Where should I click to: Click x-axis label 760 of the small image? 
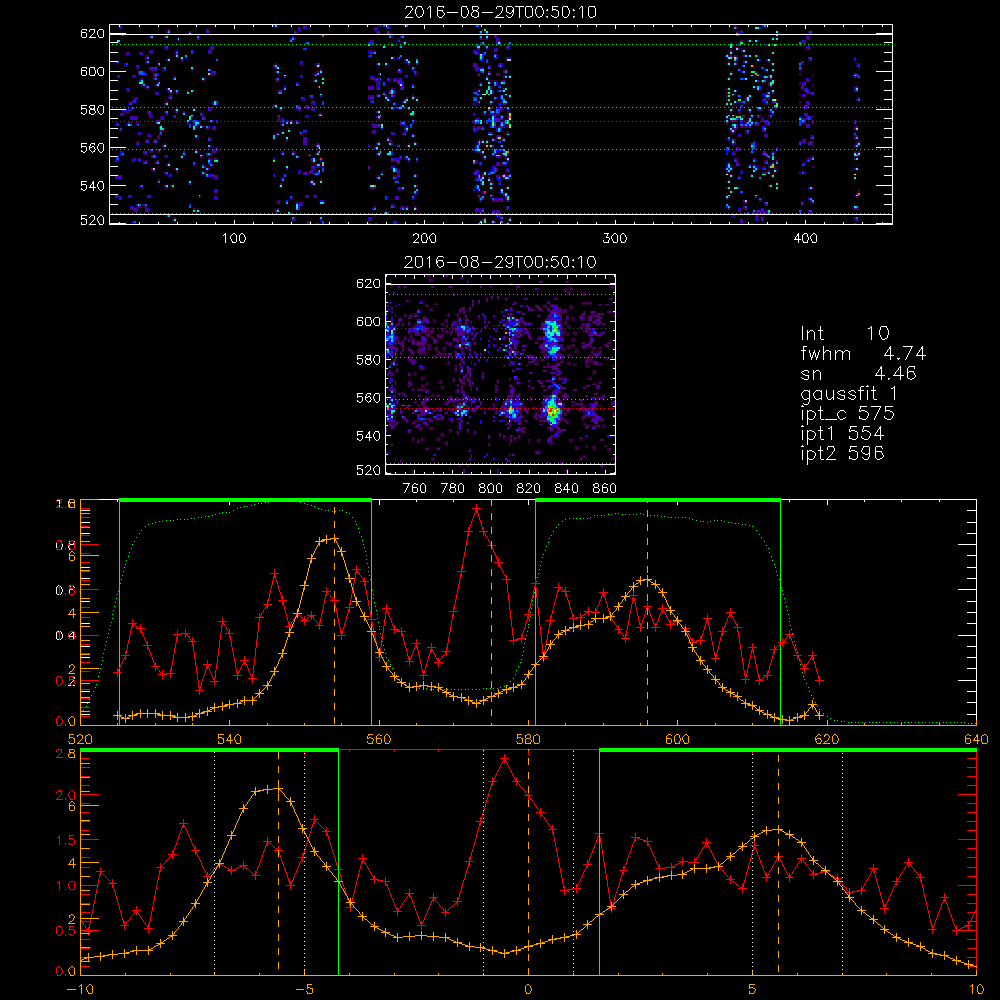(415, 489)
